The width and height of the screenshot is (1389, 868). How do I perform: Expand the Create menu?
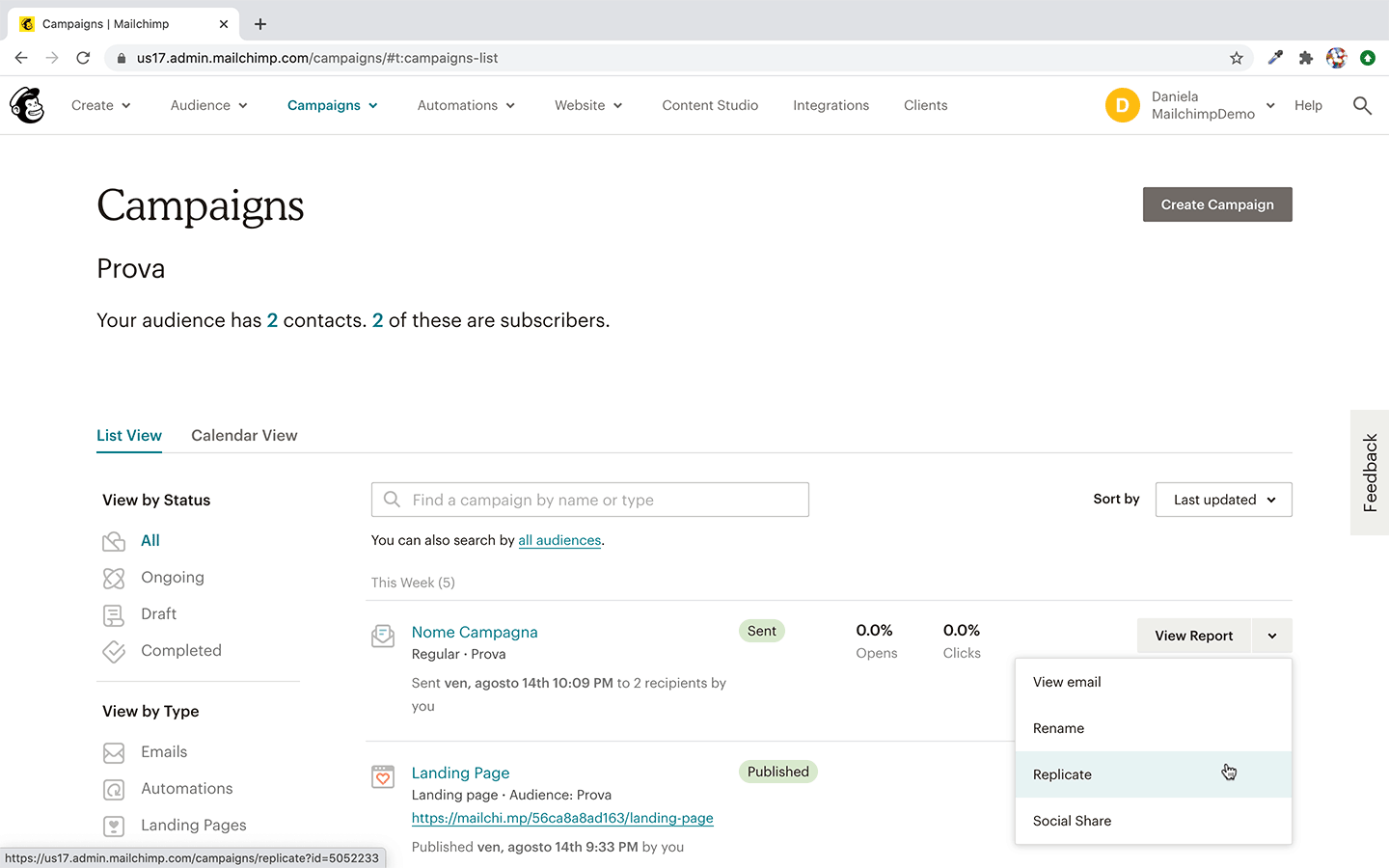100,105
